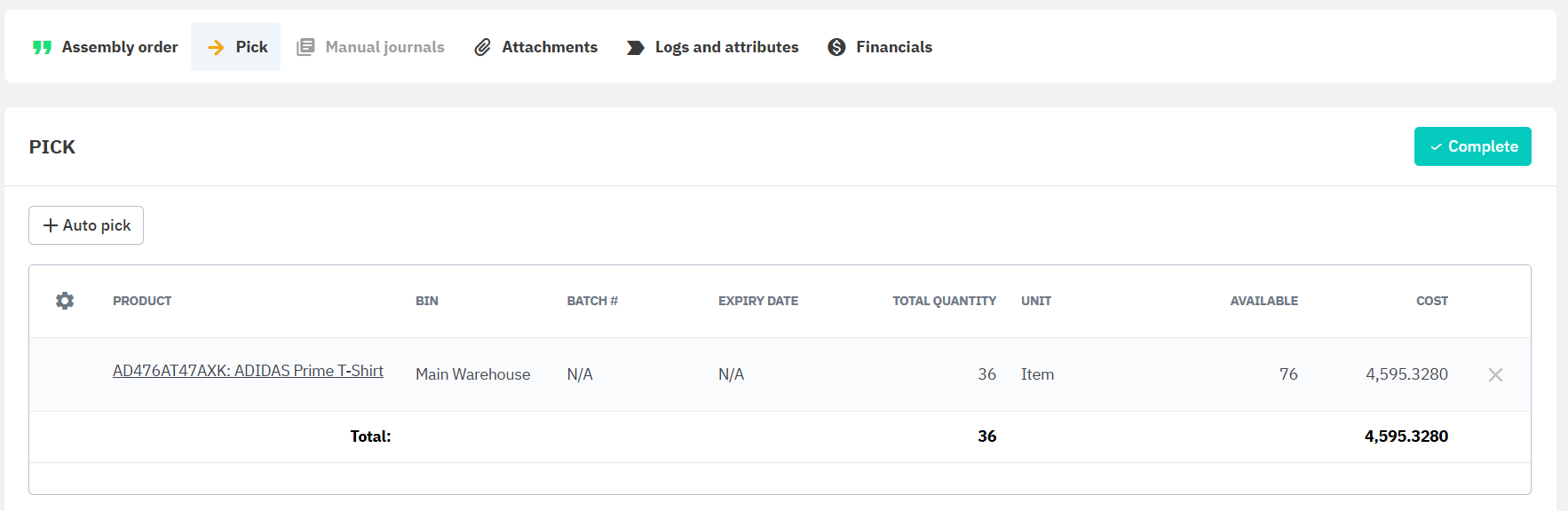Click the green quote icon beside Assembly order

(42, 47)
